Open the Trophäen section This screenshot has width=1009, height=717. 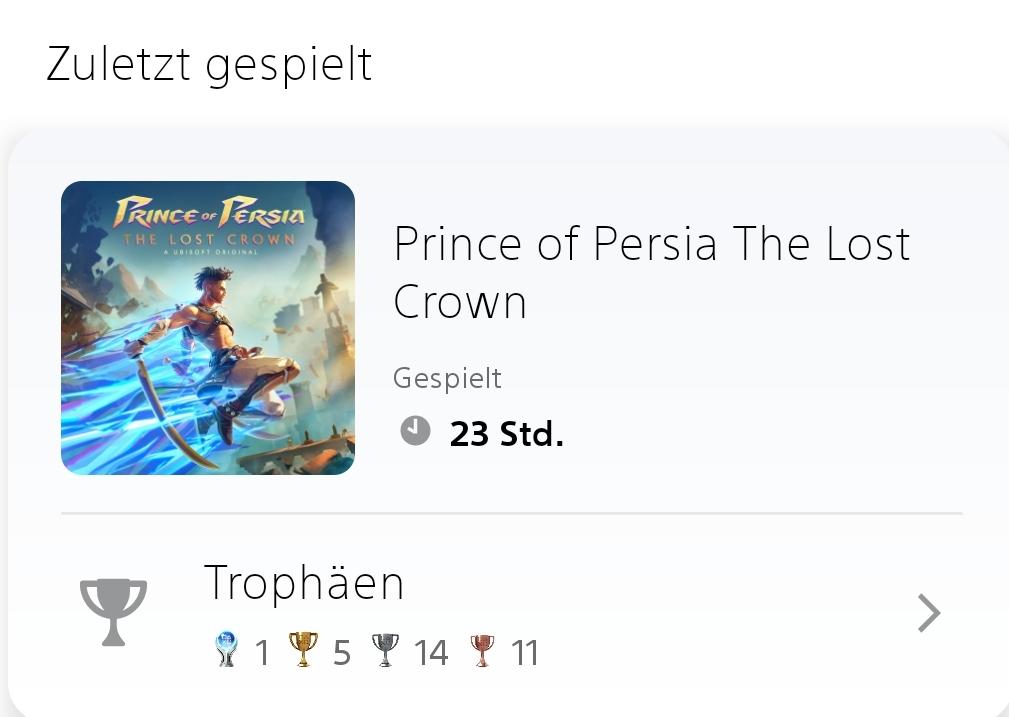point(304,583)
